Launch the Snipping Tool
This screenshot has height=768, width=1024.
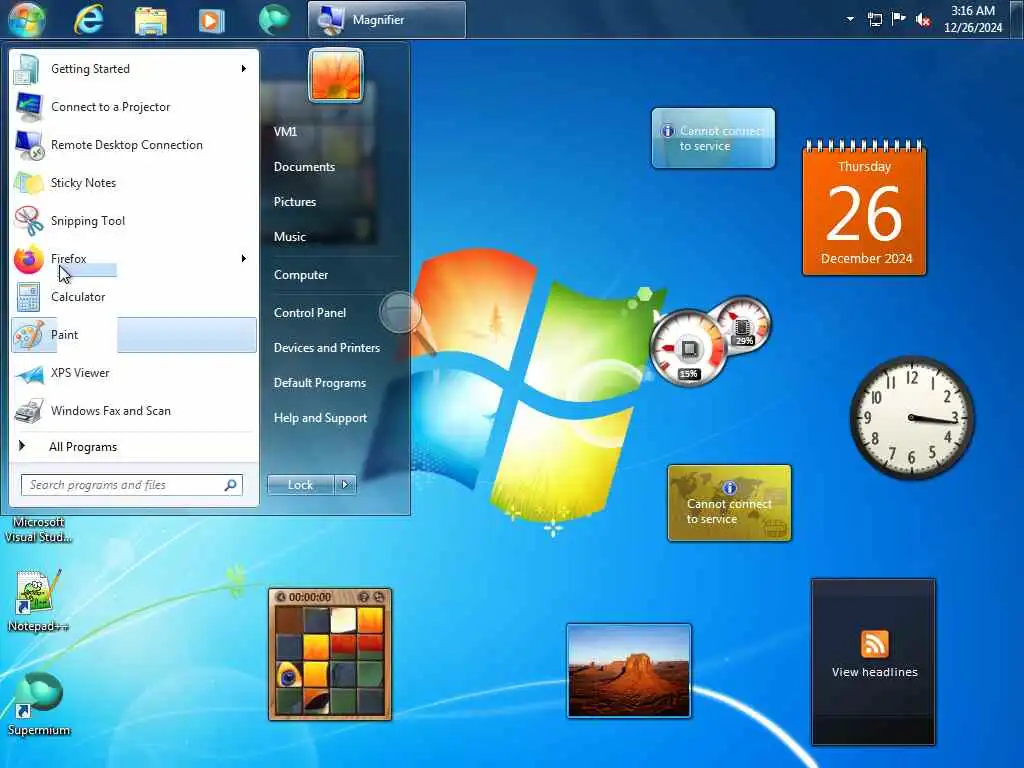click(x=134, y=221)
